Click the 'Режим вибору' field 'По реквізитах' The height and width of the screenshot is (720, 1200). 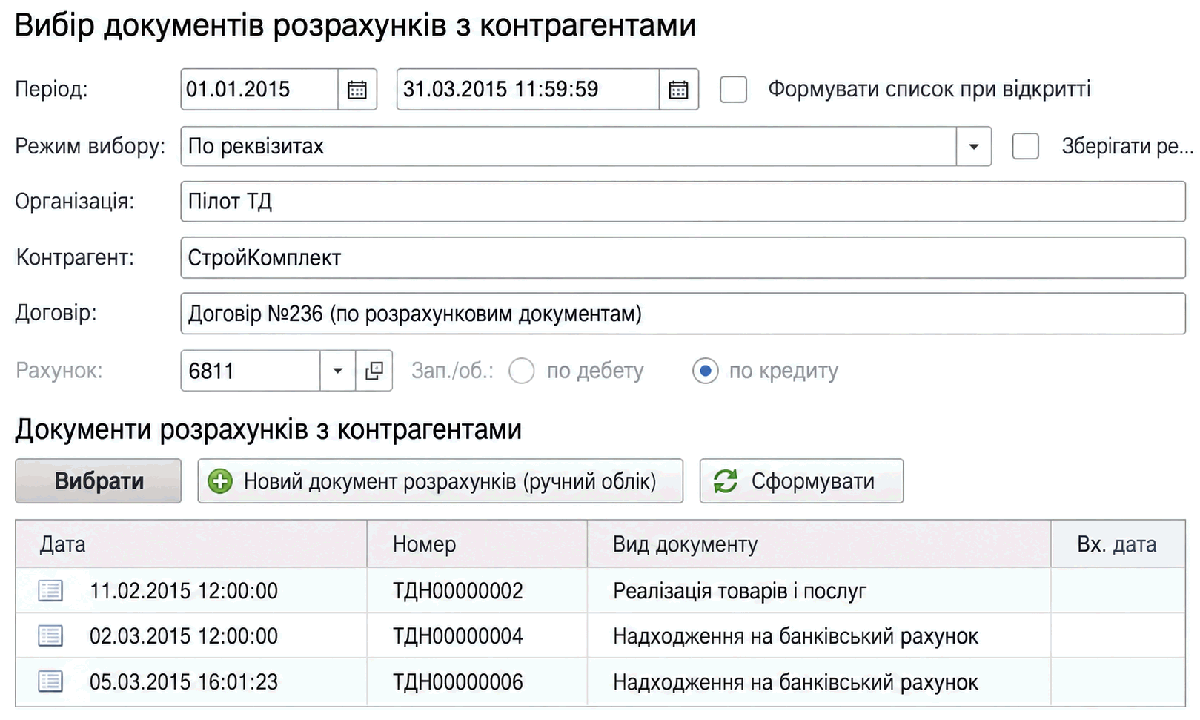[568, 147]
